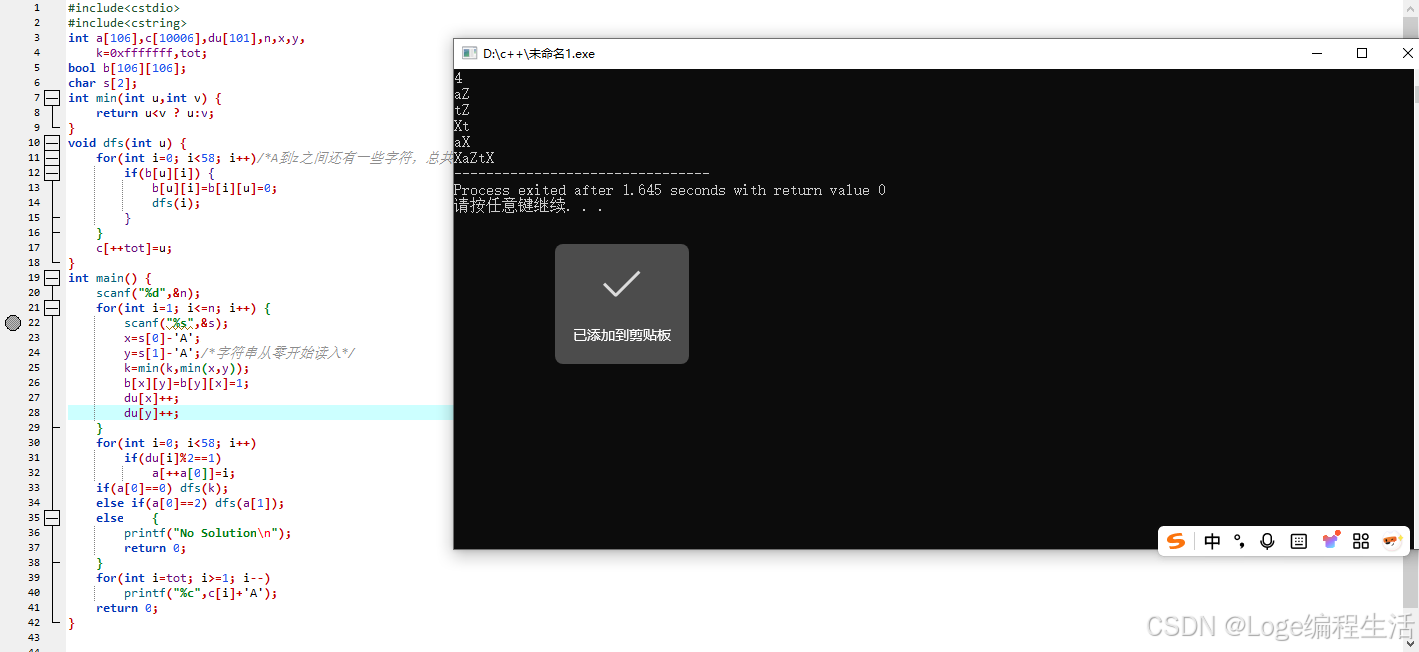1419x652 pixels.
Task: Click the k=min(k,min(x,y)); line
Action: tap(187, 368)
